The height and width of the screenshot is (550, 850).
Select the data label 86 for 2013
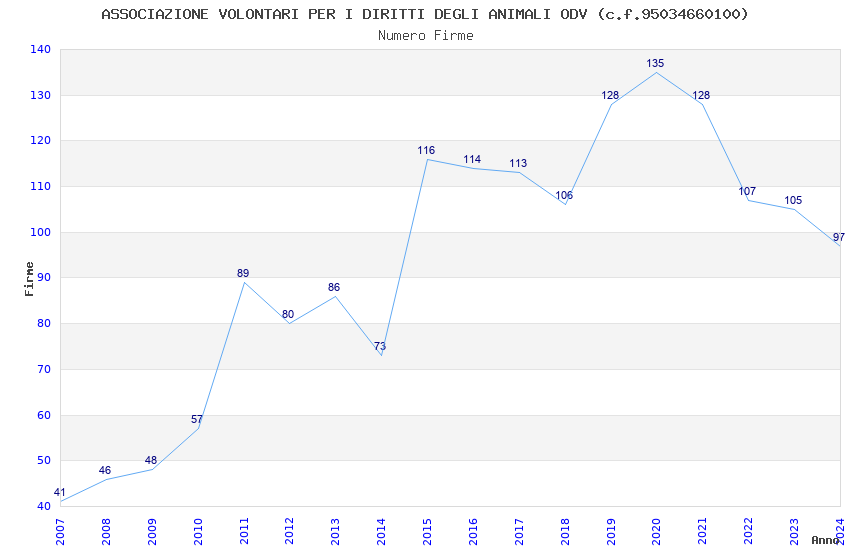coord(334,287)
